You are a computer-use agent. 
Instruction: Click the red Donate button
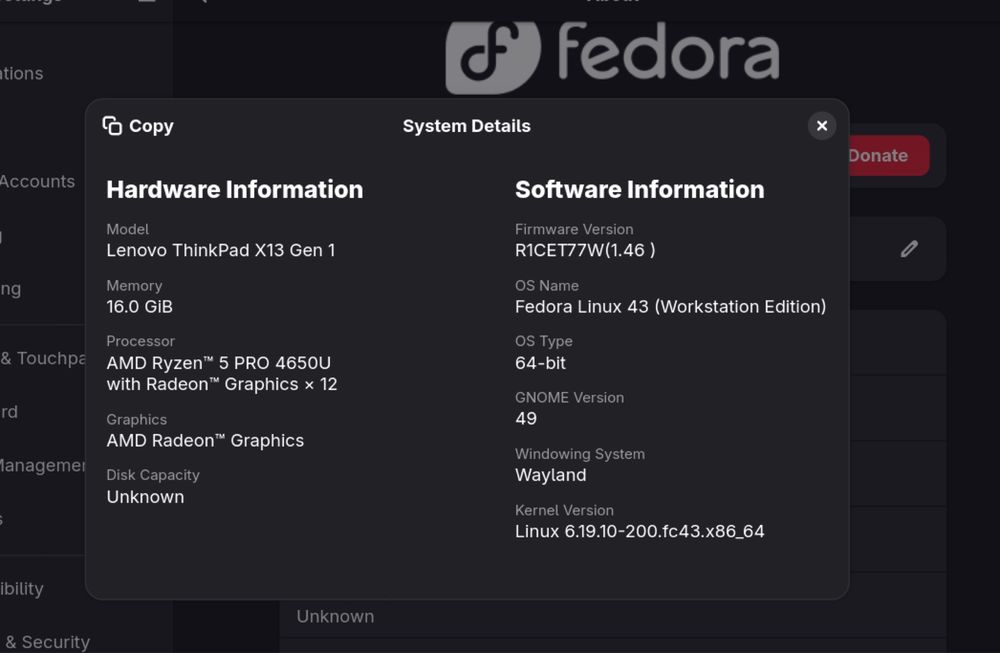point(888,156)
